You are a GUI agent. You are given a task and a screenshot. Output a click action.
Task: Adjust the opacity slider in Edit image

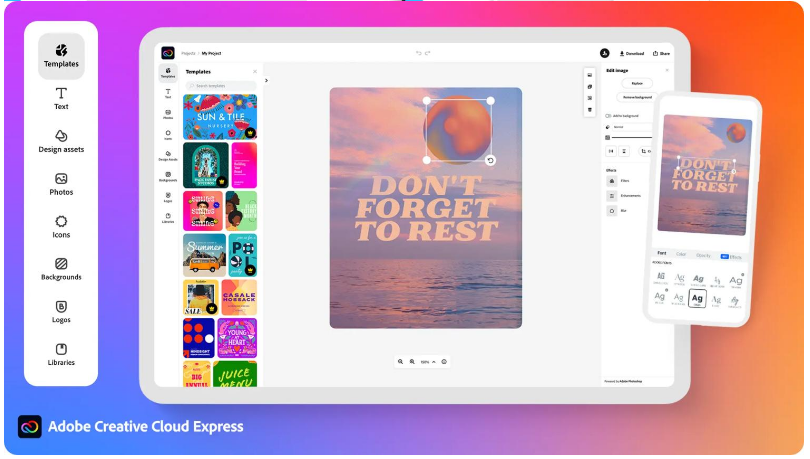pyautogui.click(x=632, y=137)
